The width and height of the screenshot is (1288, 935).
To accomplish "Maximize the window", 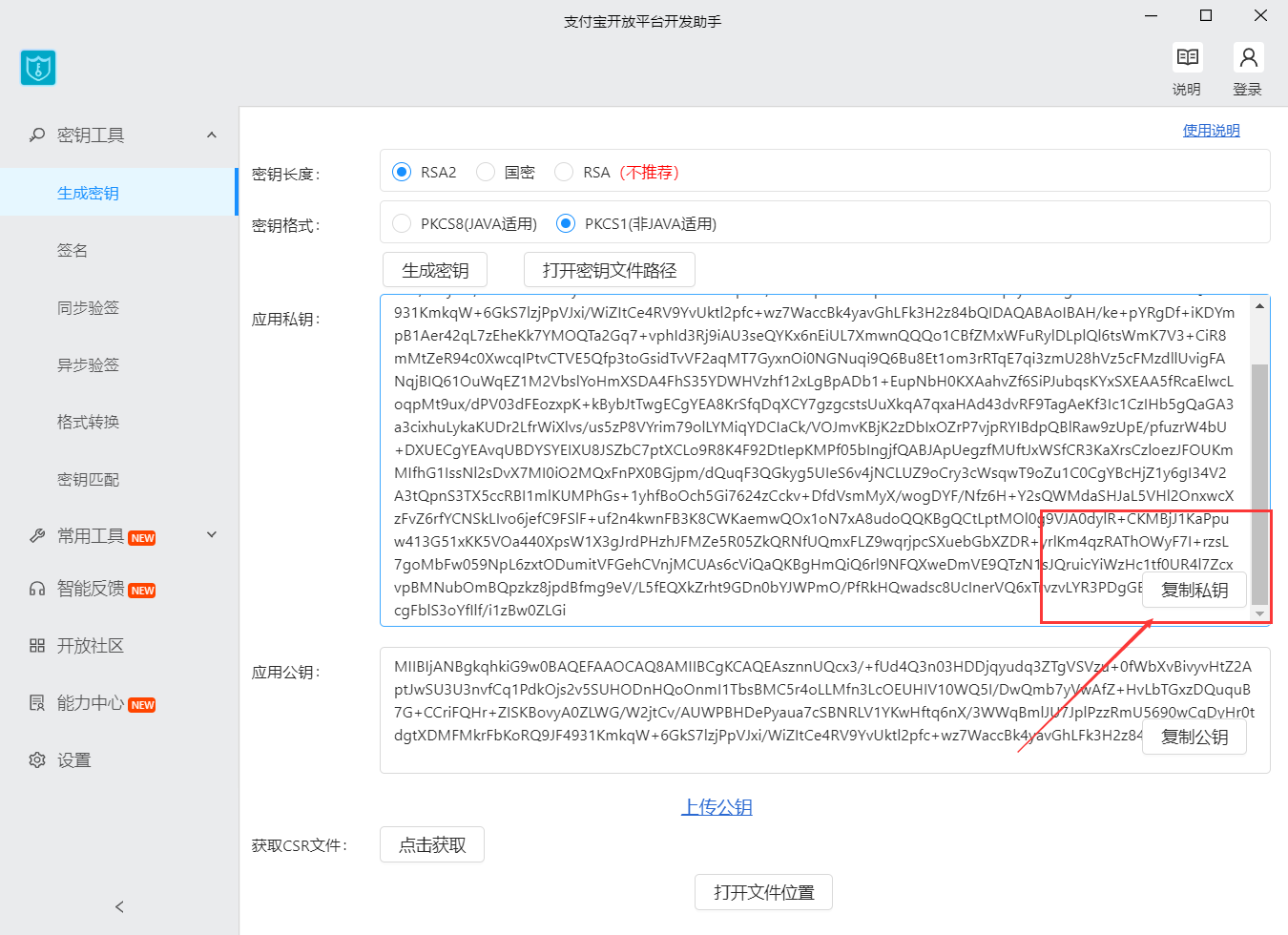I will click(x=1206, y=15).
